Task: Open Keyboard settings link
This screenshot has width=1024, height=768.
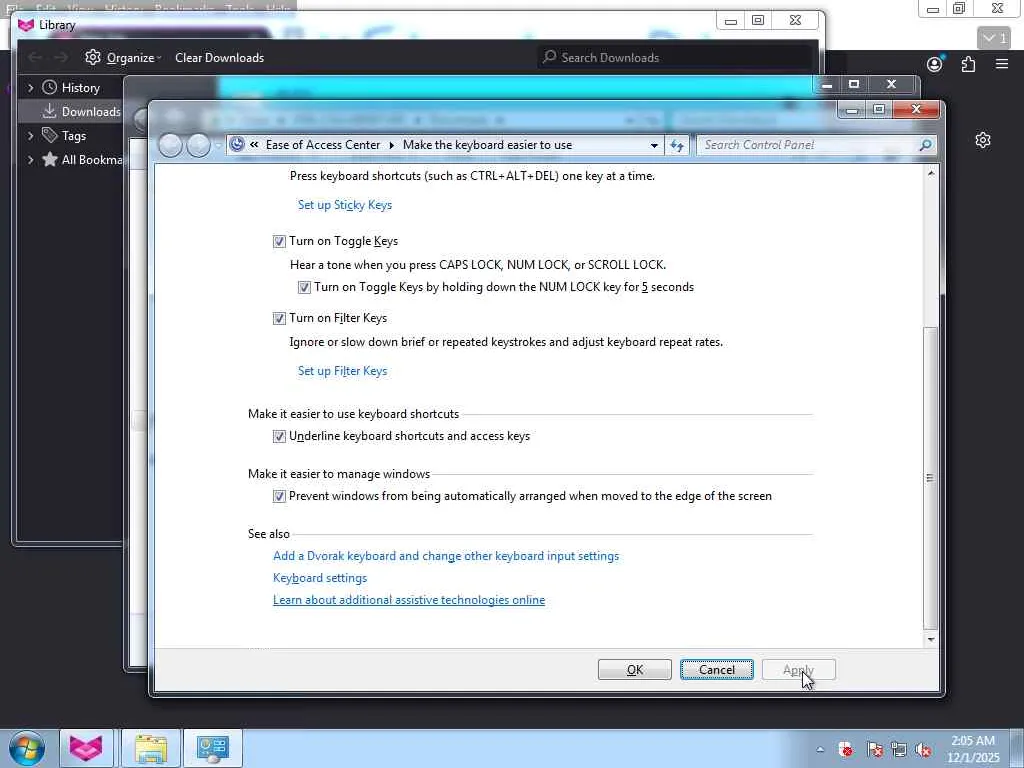Action: [320, 578]
